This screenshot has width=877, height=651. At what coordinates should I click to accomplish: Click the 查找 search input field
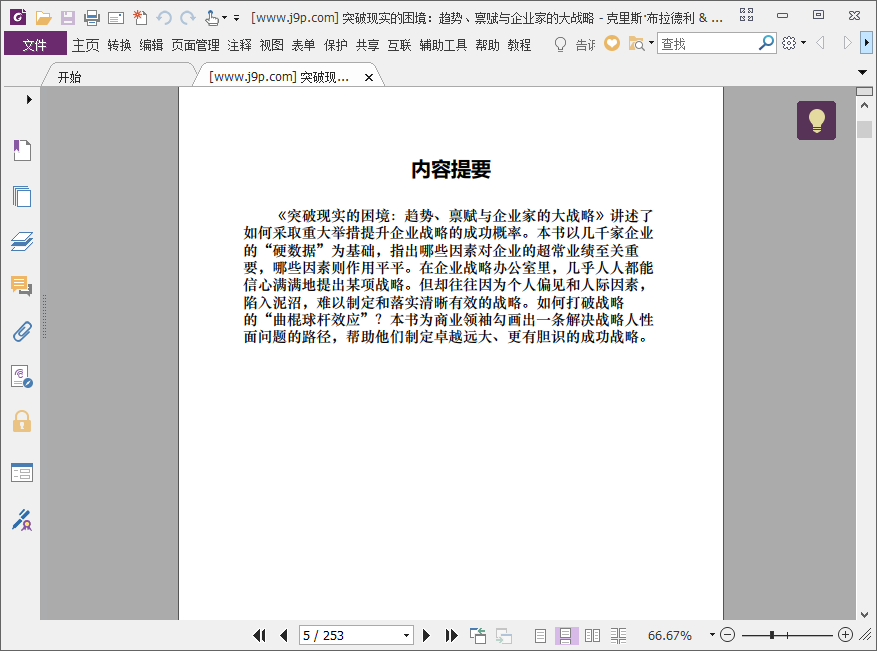coord(707,43)
